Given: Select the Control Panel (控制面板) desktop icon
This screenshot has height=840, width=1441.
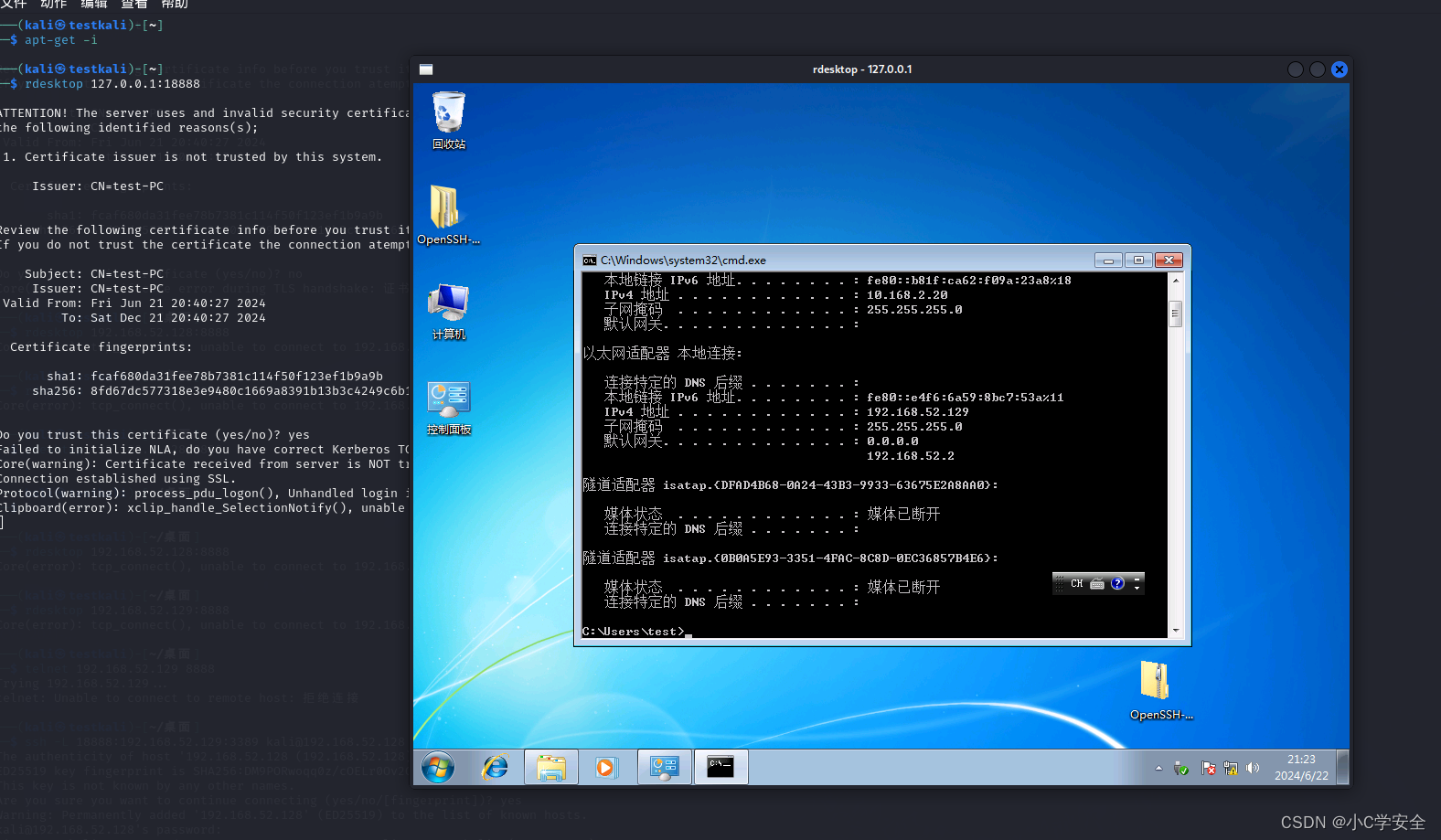Looking at the screenshot, I should 449,409.
